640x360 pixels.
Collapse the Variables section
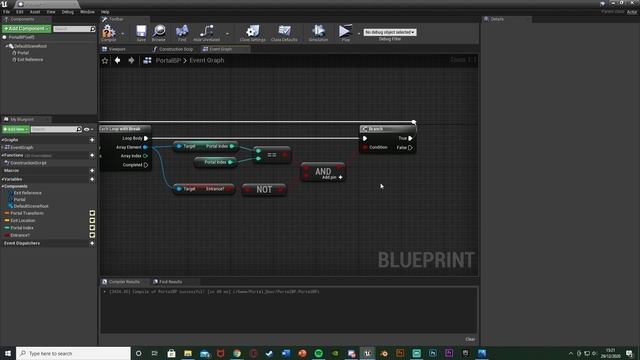3,179
